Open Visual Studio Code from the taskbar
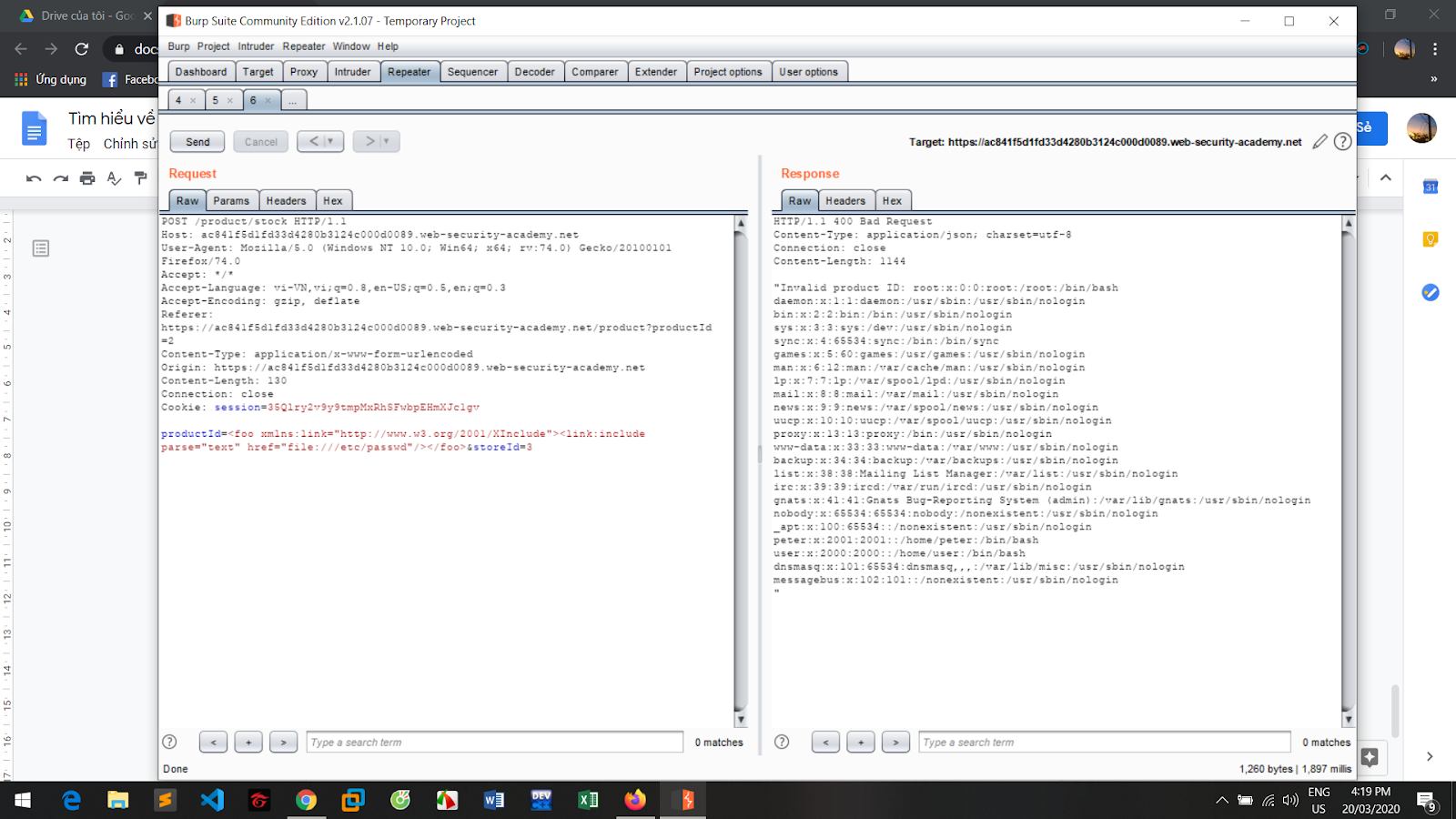The width and height of the screenshot is (1456, 819). (x=212, y=800)
